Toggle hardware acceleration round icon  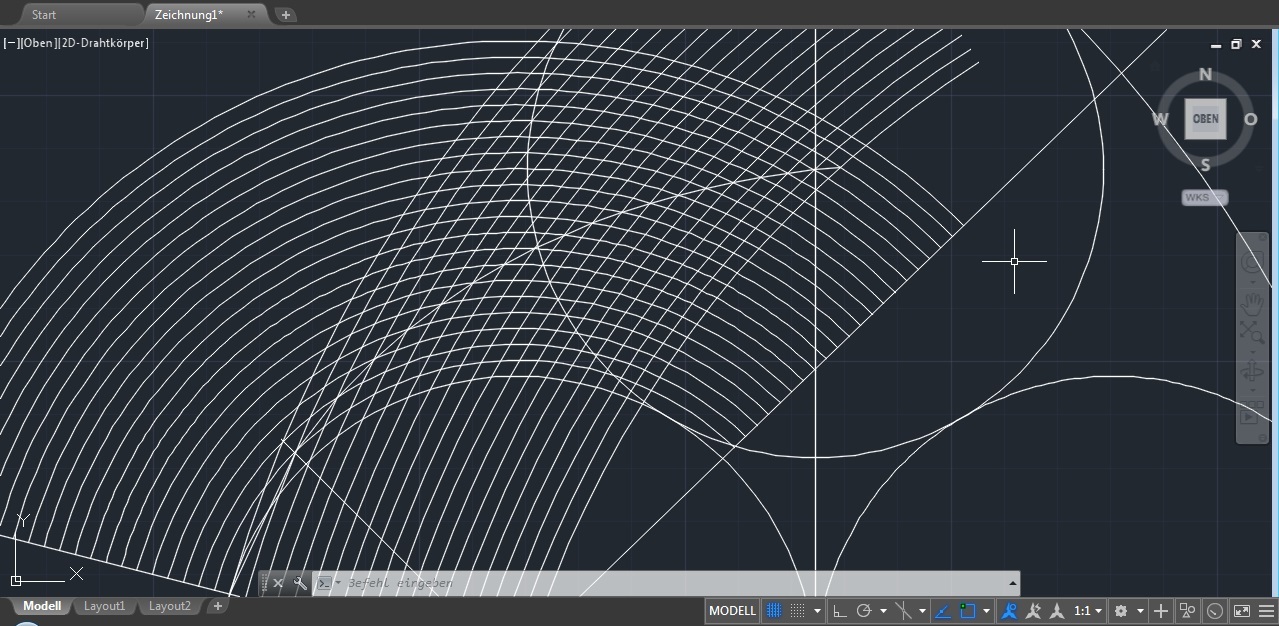pyautogui.click(x=1215, y=611)
